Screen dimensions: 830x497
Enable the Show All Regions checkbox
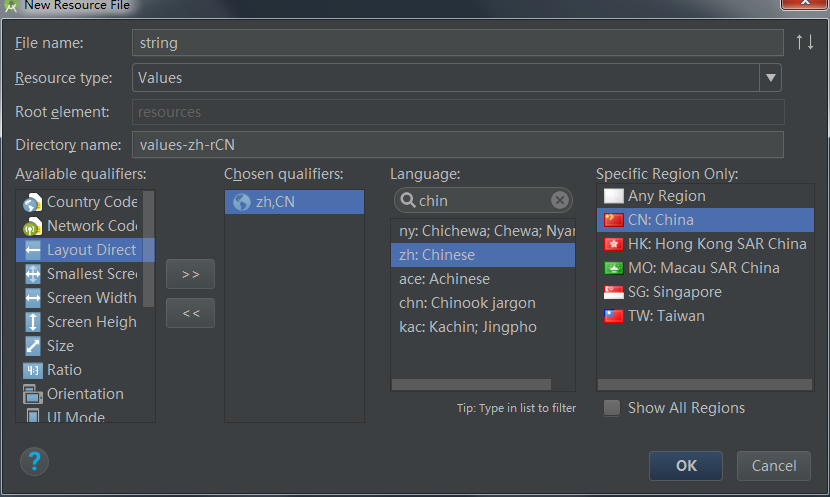[x=612, y=408]
